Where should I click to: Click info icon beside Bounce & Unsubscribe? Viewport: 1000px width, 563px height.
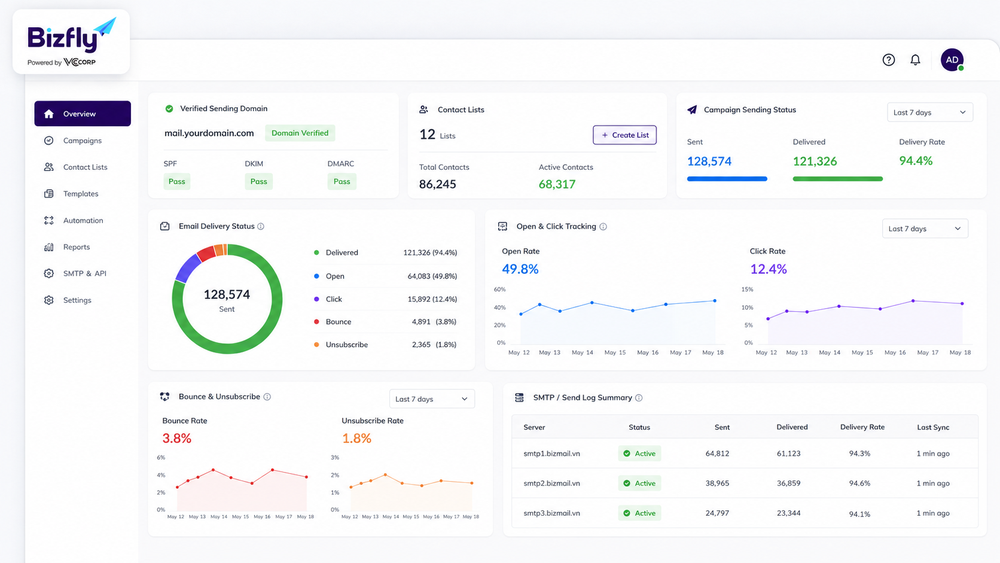coord(267,397)
